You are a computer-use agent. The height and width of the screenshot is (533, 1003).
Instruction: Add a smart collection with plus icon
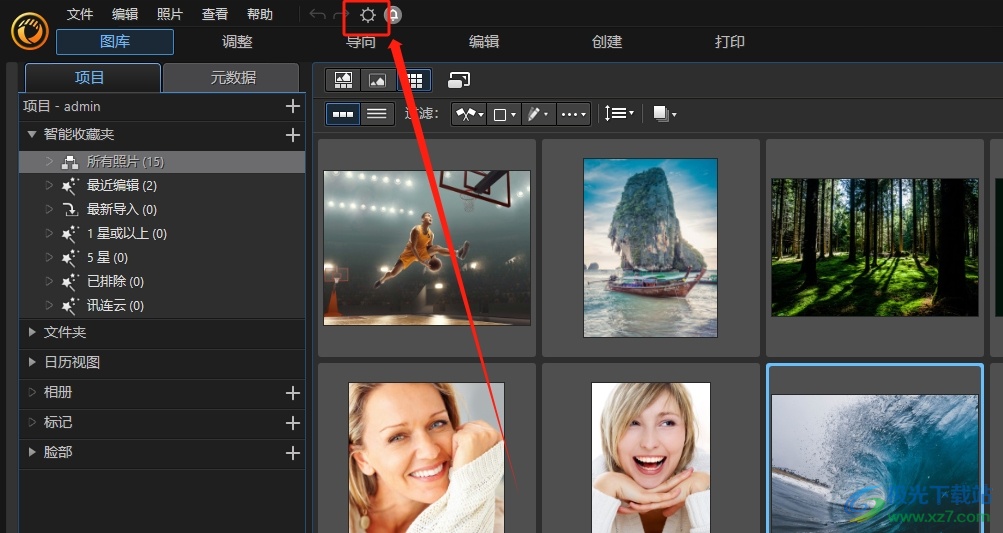coord(292,134)
